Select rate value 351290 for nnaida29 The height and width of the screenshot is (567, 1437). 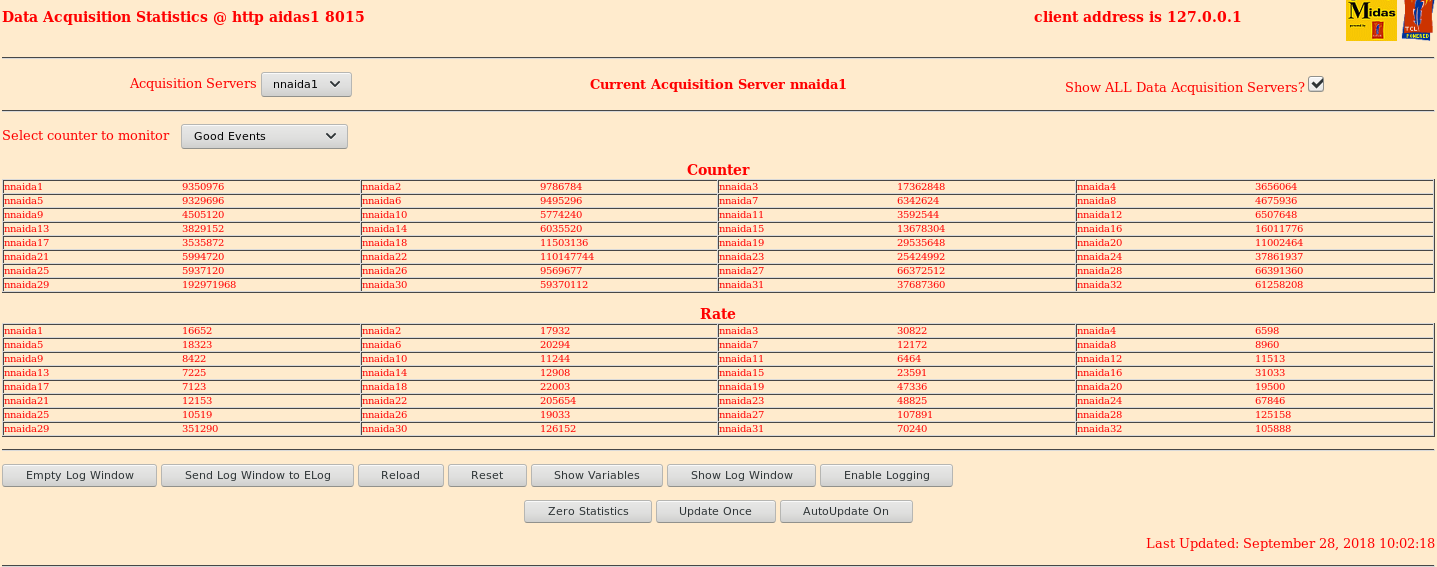(200, 429)
